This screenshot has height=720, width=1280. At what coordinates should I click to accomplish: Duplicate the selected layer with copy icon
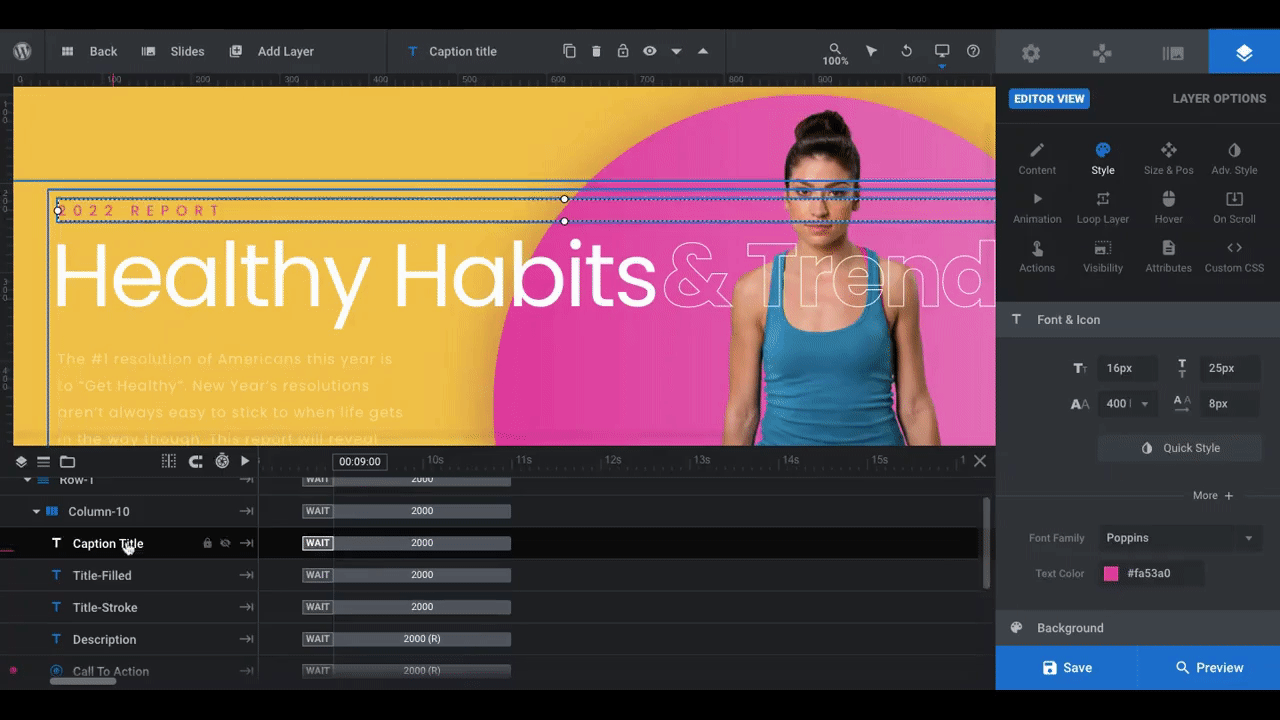pyautogui.click(x=569, y=51)
